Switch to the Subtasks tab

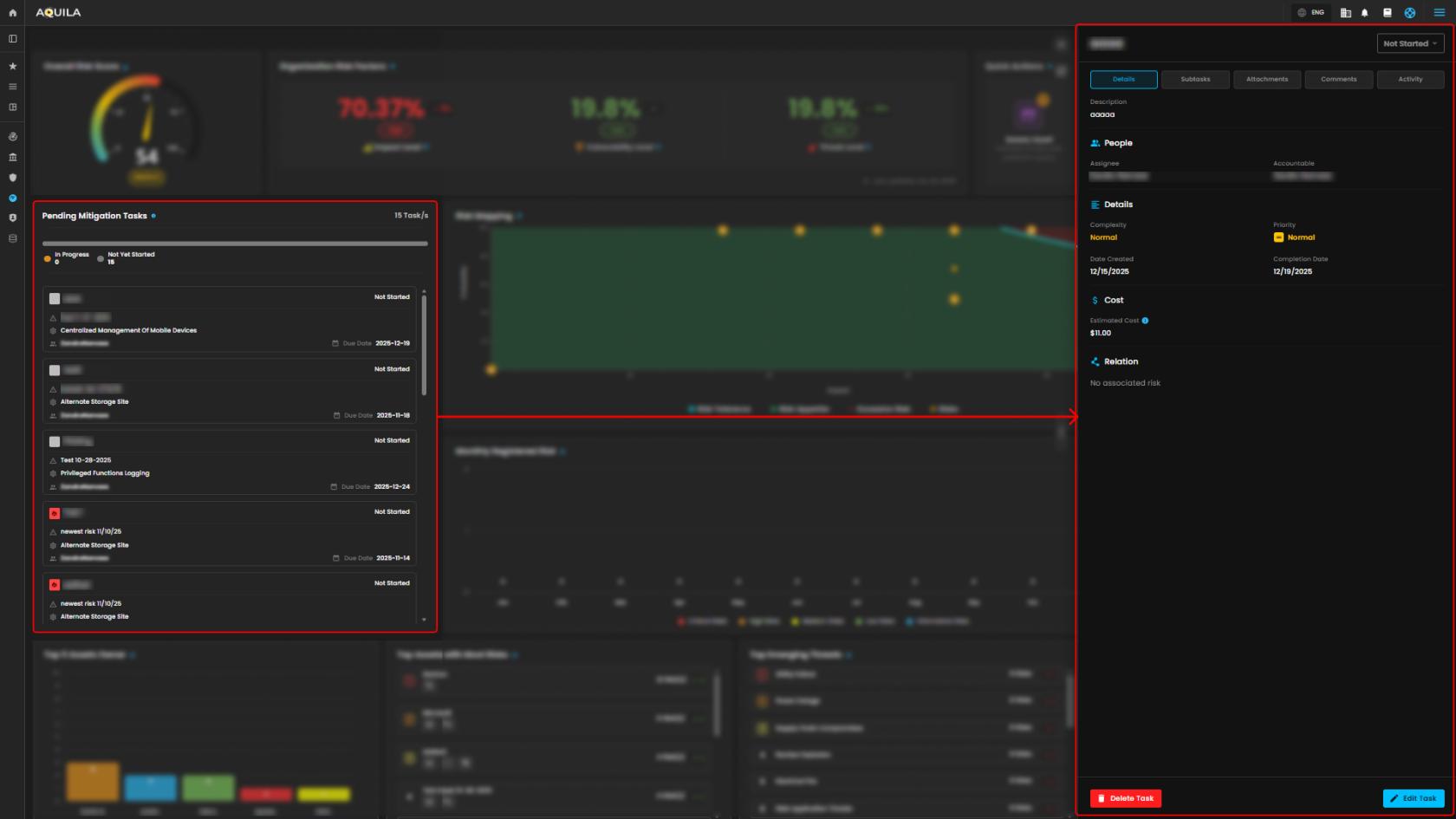(x=1195, y=80)
